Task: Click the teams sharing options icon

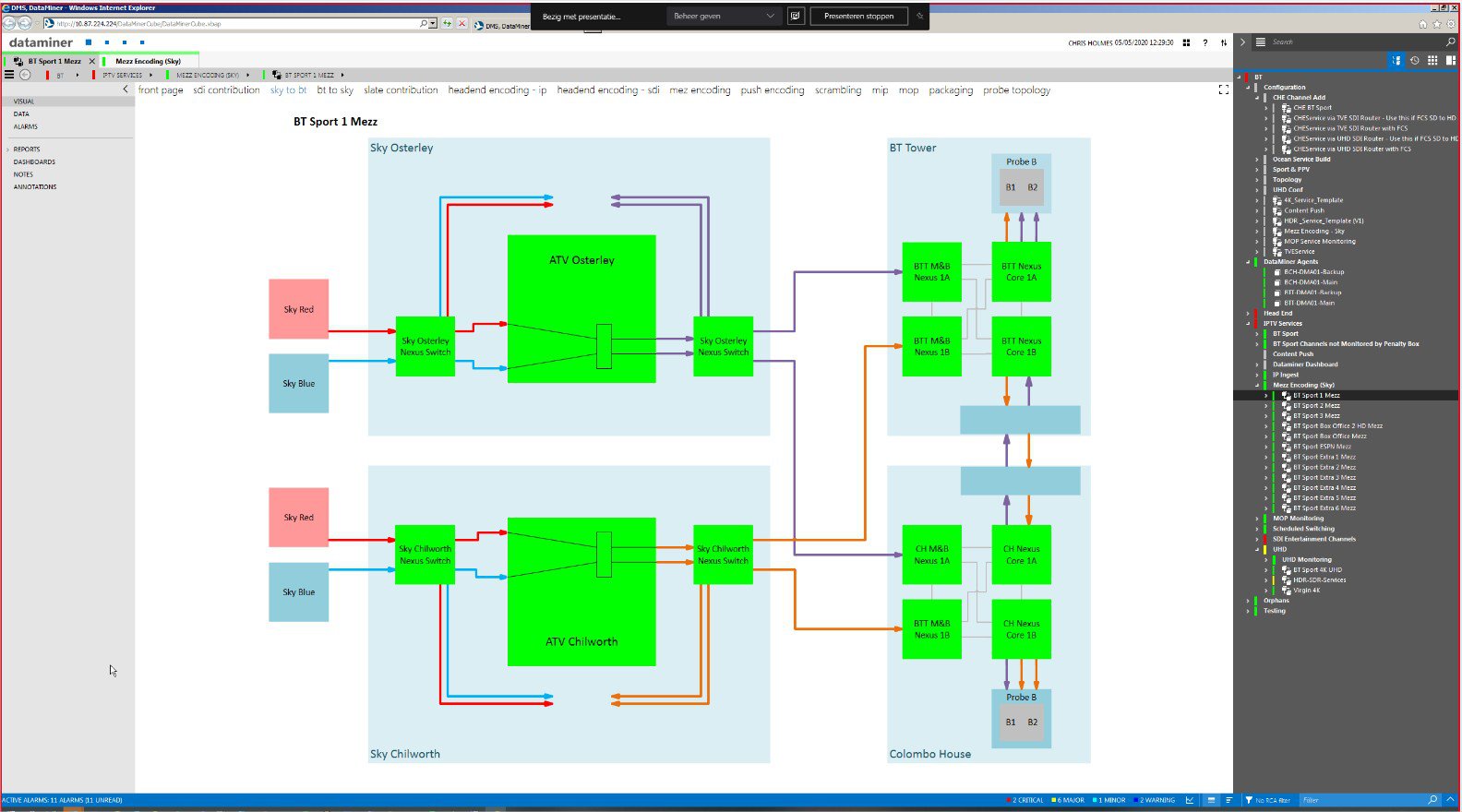Action: coord(796,16)
